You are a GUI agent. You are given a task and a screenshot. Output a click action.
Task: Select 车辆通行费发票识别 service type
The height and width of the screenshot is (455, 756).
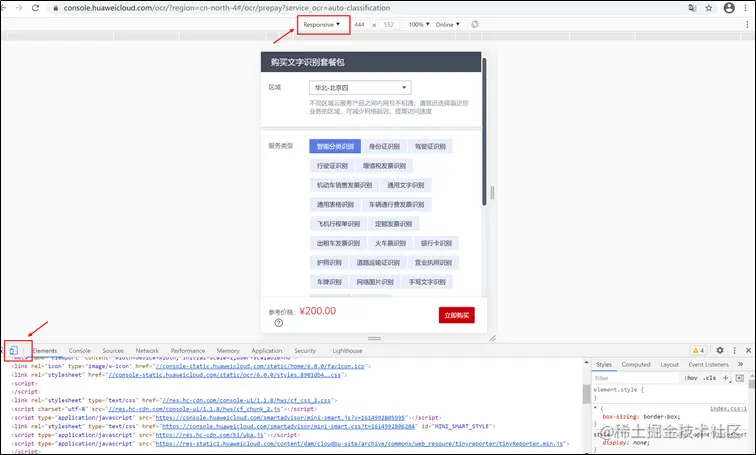(x=396, y=204)
